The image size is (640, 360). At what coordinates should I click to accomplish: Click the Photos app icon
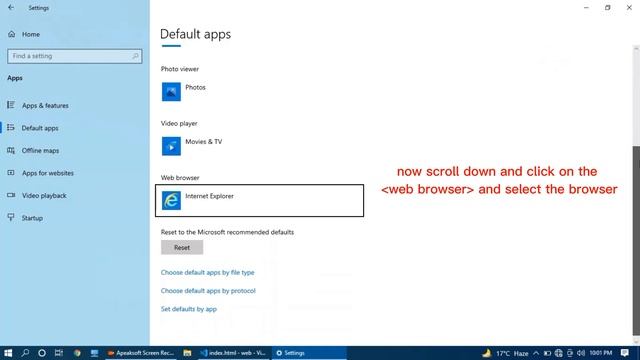171,91
